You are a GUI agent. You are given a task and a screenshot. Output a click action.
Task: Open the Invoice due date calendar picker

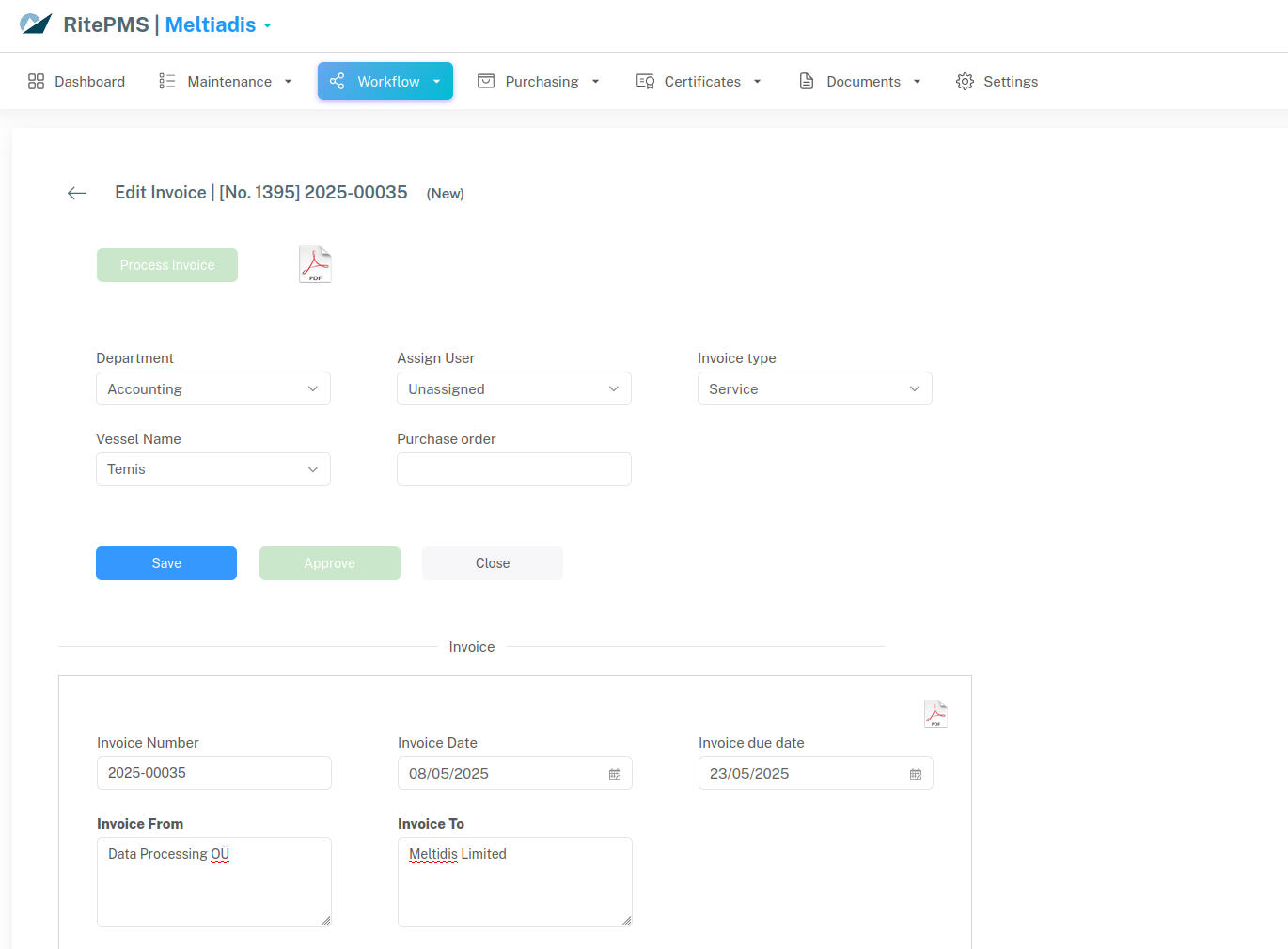click(916, 773)
